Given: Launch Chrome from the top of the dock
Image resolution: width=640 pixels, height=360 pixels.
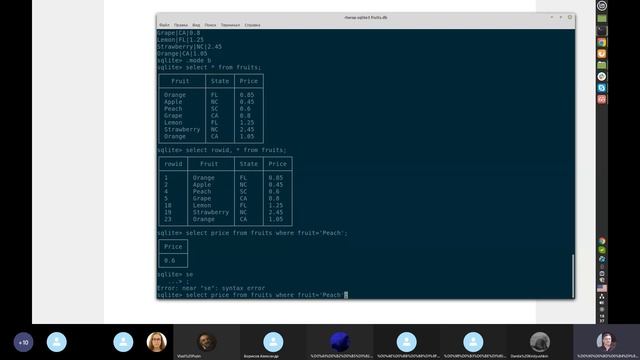Looking at the screenshot, I should coord(602,42).
